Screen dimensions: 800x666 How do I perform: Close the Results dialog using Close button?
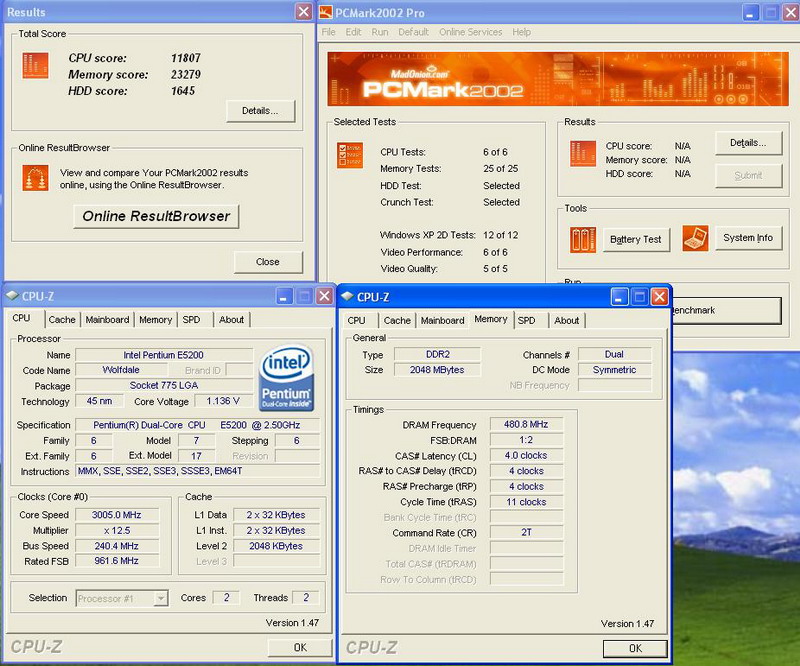268,262
